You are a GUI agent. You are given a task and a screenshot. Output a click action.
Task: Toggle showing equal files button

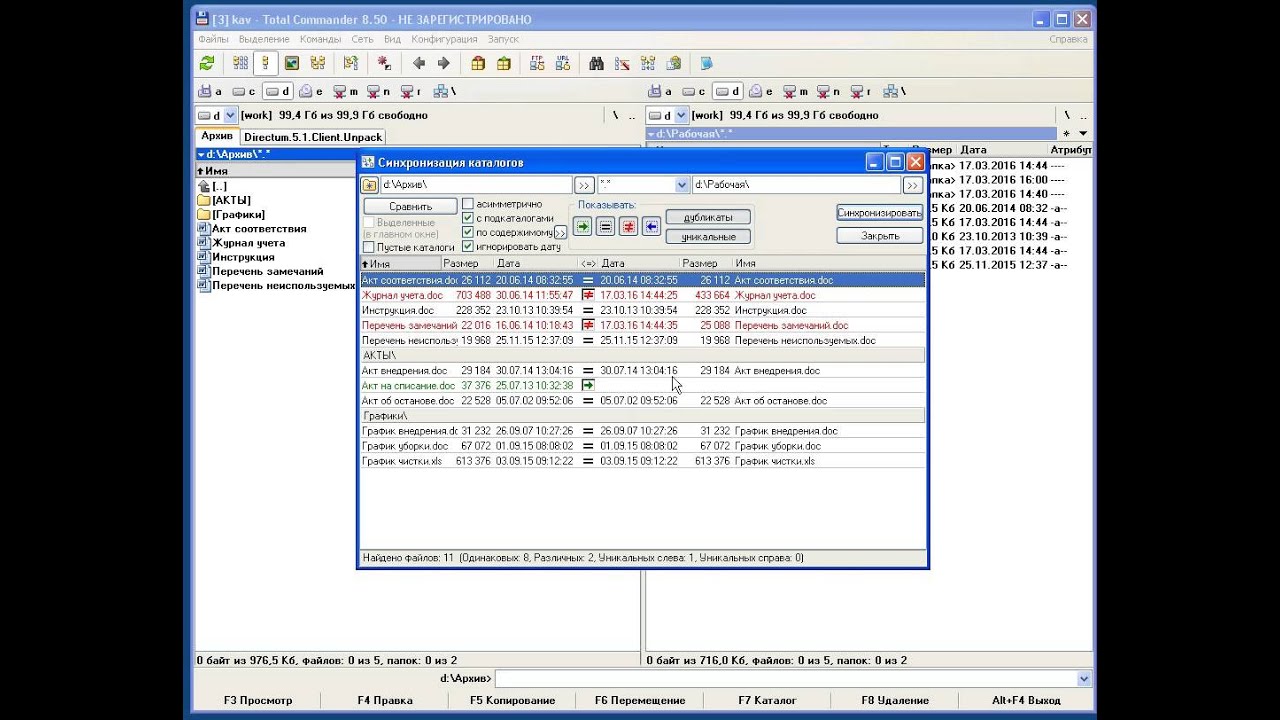[x=606, y=226]
